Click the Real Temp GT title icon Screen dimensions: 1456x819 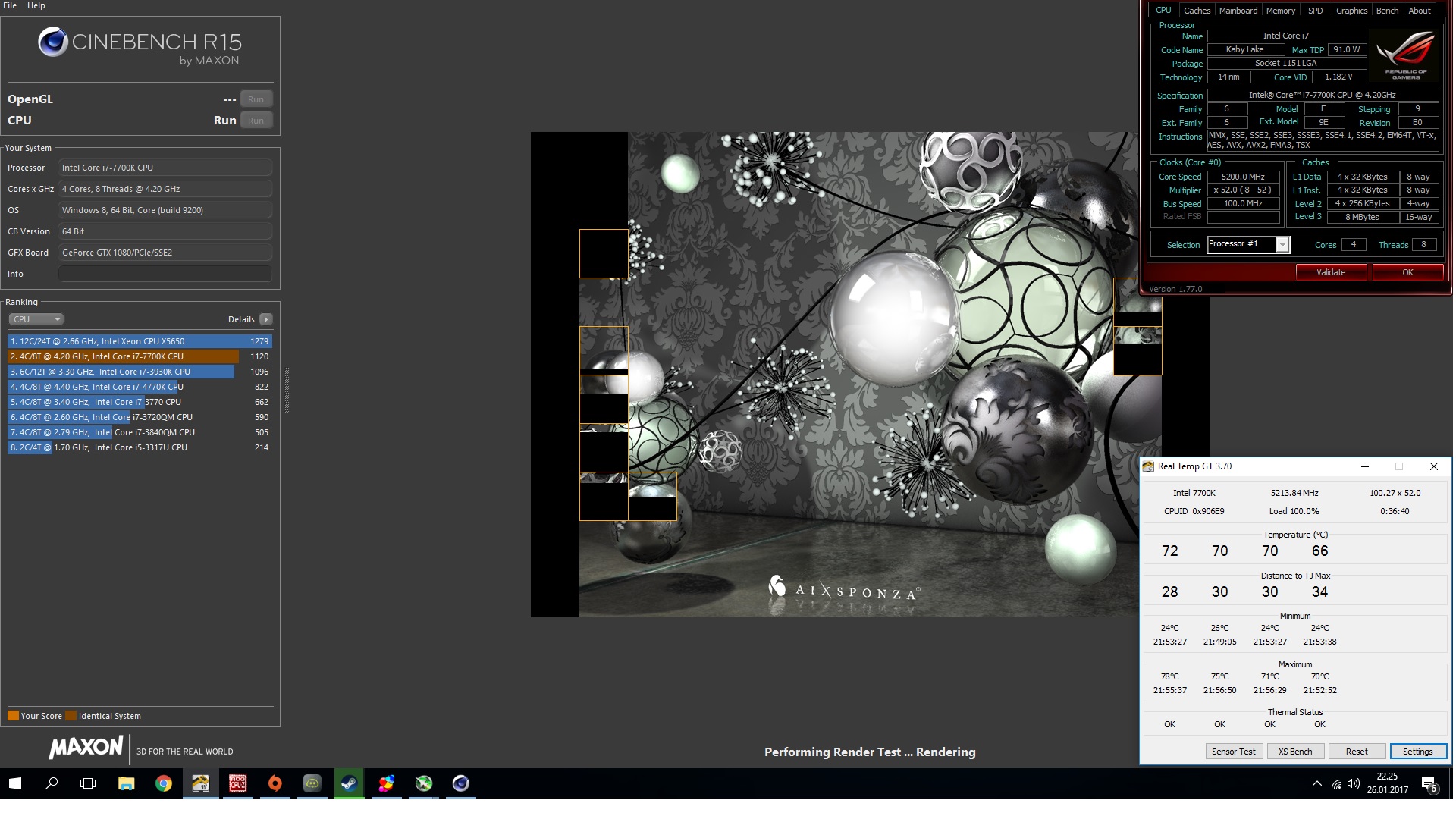1148,466
